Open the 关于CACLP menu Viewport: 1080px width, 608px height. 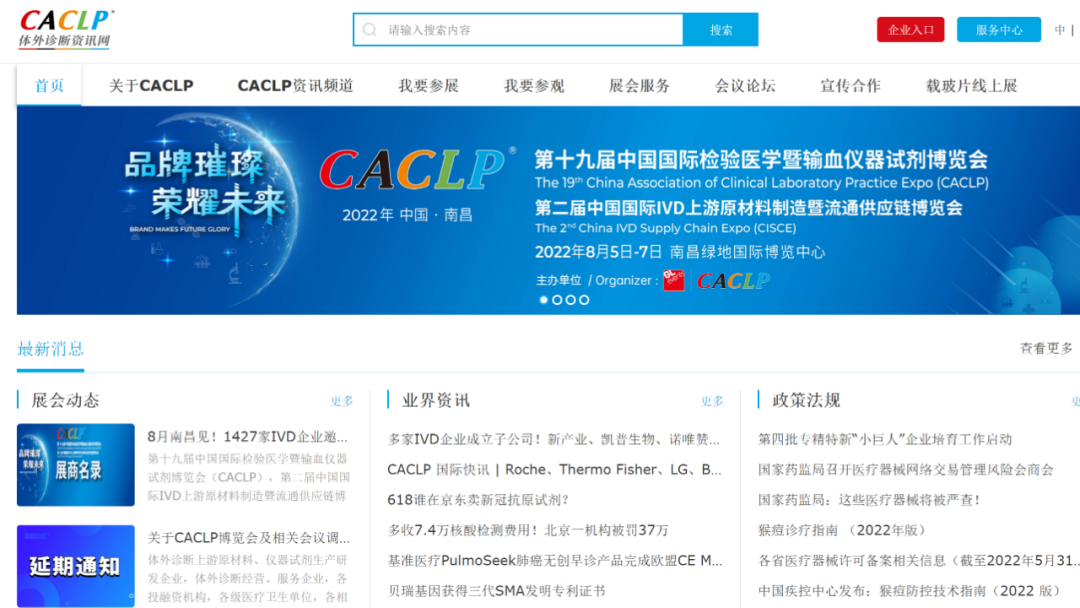[x=151, y=85]
